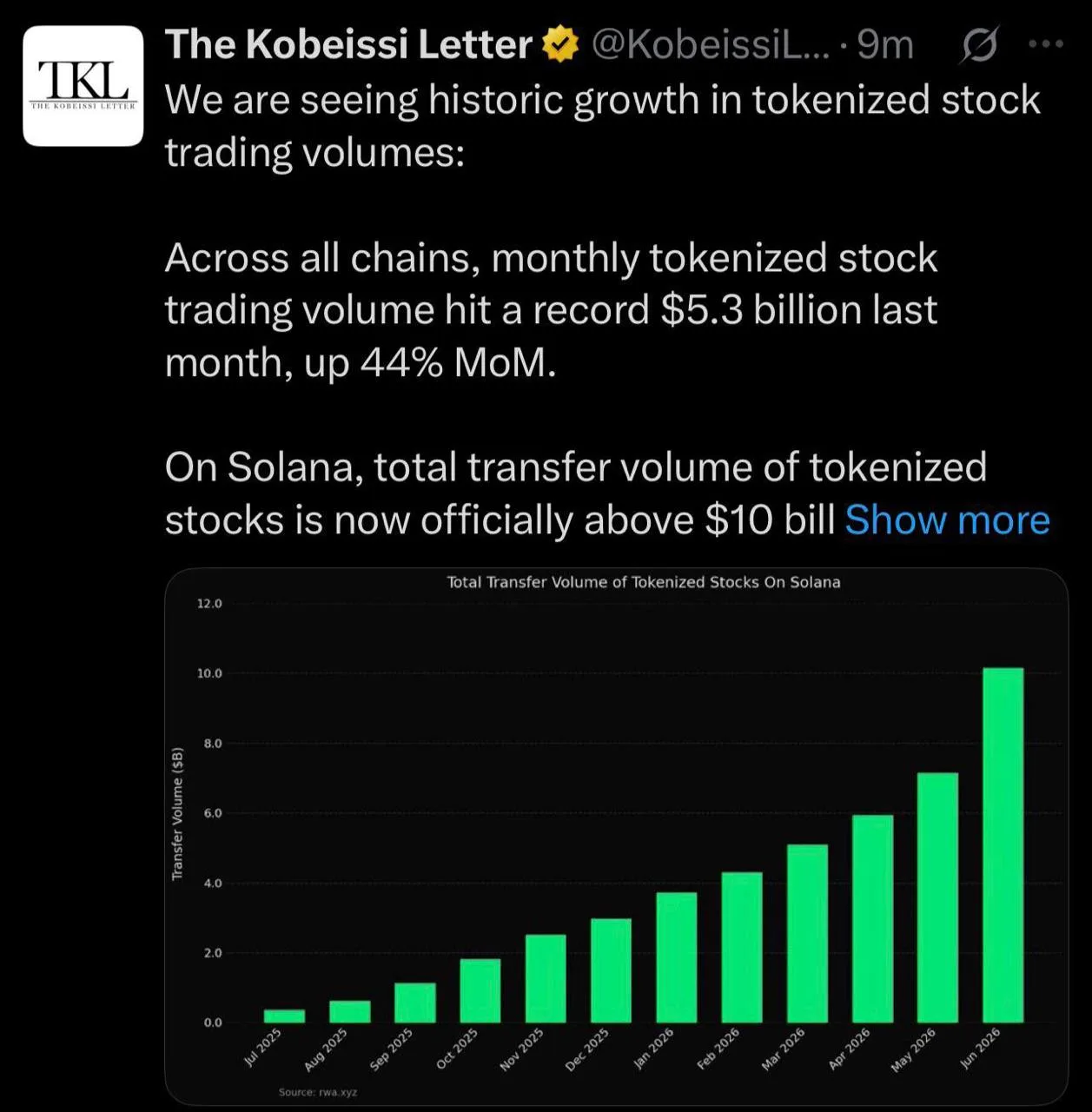The image size is (1092, 1112).
Task: Click the gold verified badge icon
Action: (x=560, y=44)
